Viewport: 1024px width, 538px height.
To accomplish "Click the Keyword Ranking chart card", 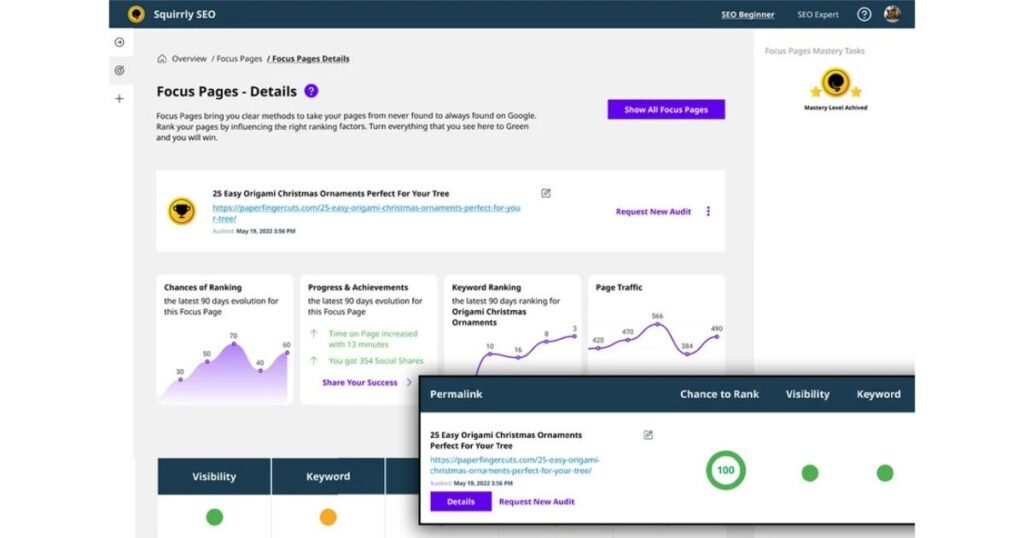I will coord(513,324).
